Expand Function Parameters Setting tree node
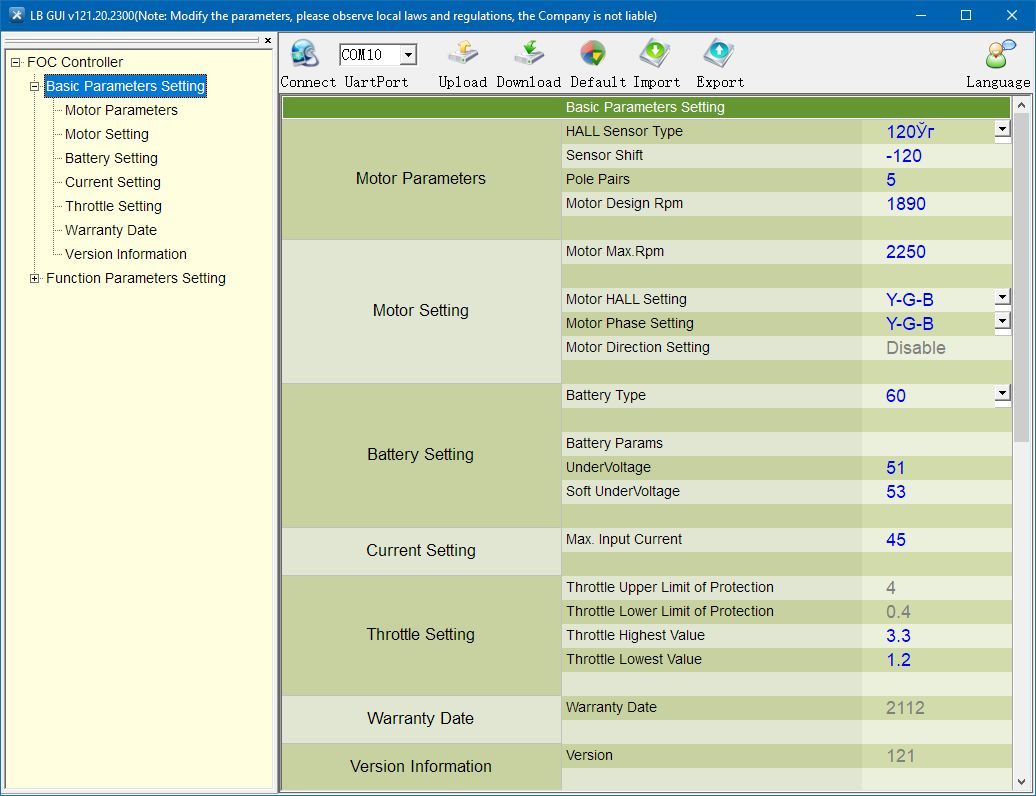This screenshot has width=1036, height=796. pyautogui.click(x=35, y=278)
